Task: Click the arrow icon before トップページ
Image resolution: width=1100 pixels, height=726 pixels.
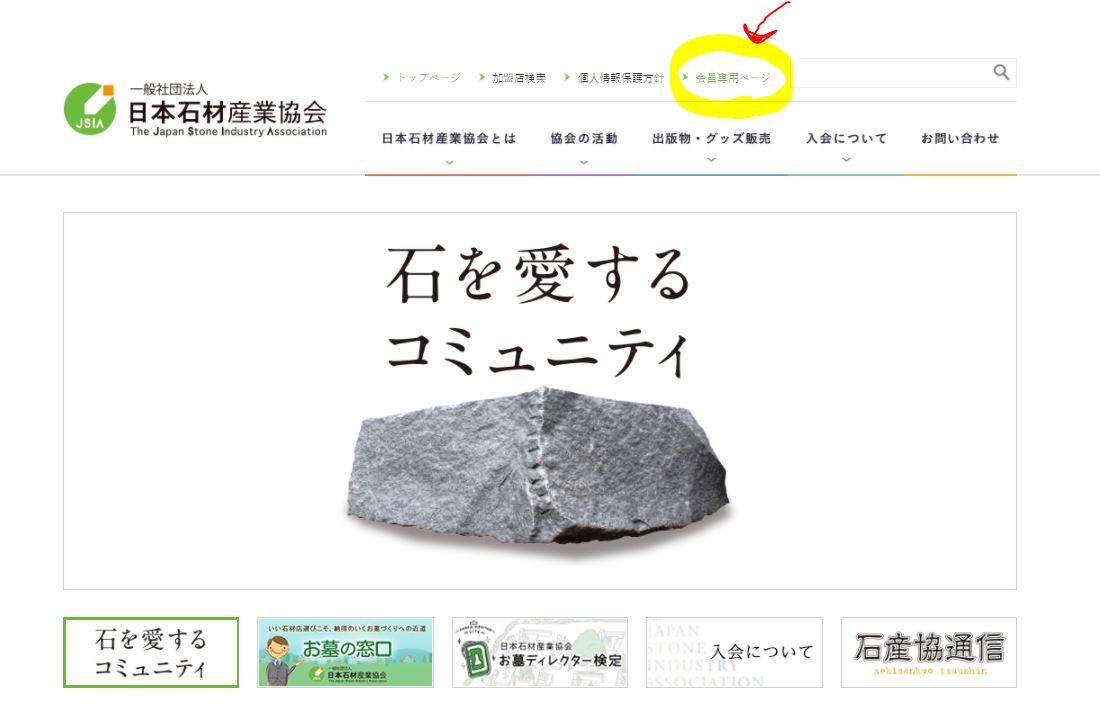Action: pyautogui.click(x=386, y=77)
